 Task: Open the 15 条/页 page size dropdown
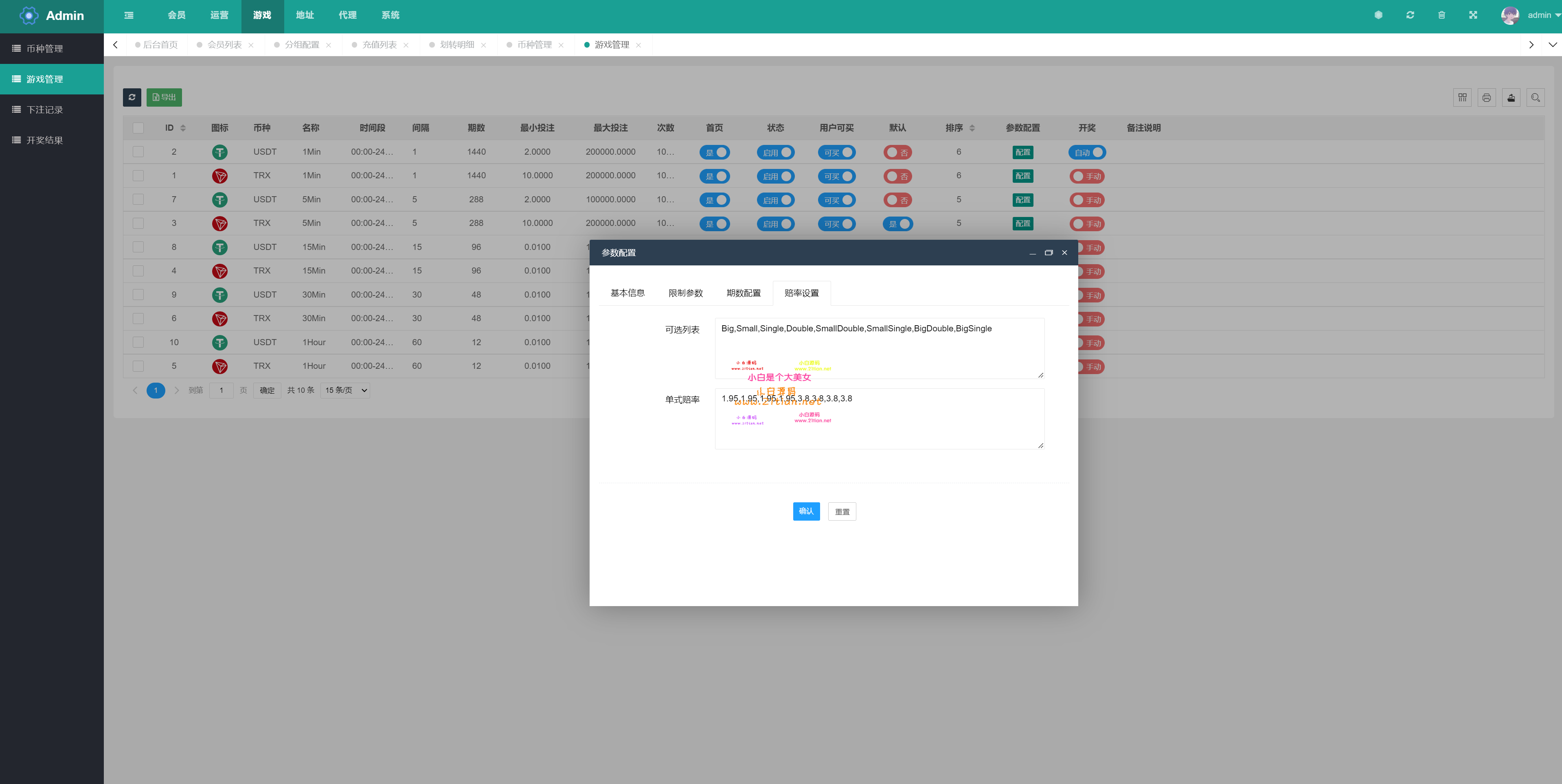click(x=346, y=390)
